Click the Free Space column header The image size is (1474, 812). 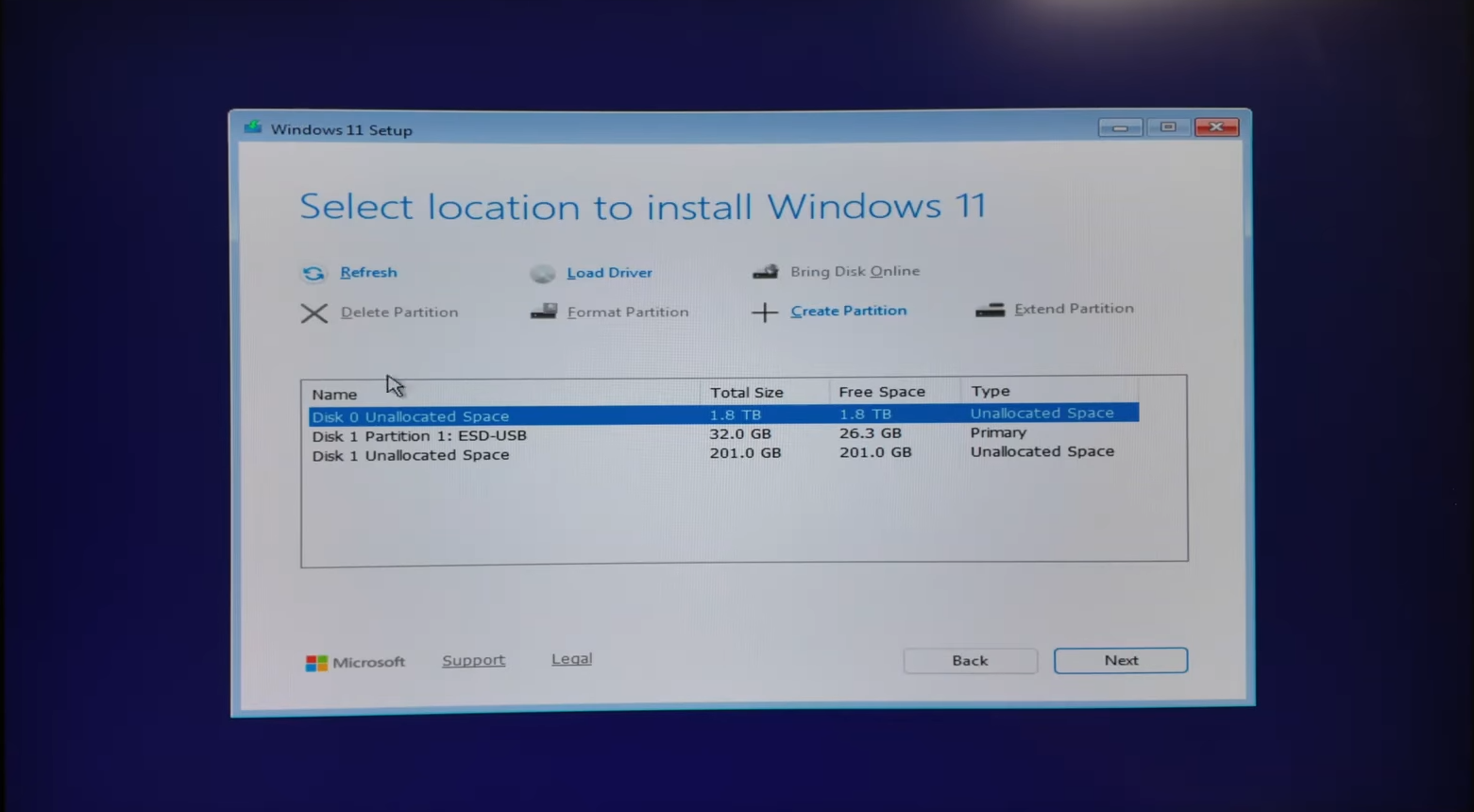click(x=894, y=391)
